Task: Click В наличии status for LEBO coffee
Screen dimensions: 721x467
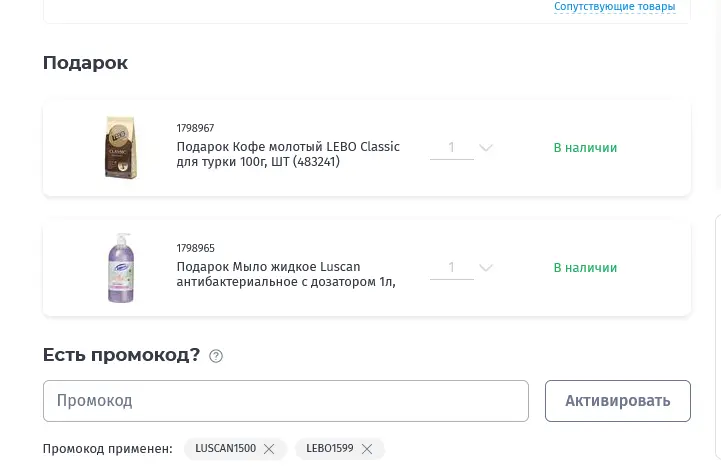Action: 585,148
